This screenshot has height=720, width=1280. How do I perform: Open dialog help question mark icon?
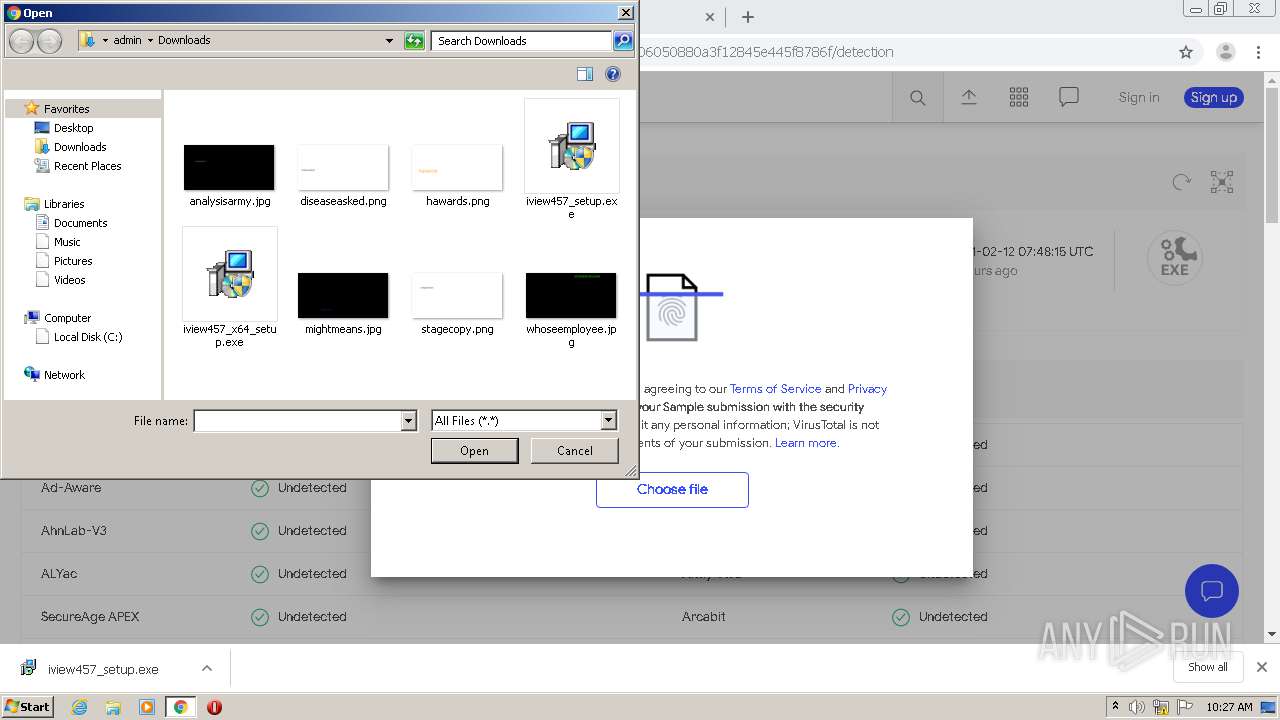614,74
